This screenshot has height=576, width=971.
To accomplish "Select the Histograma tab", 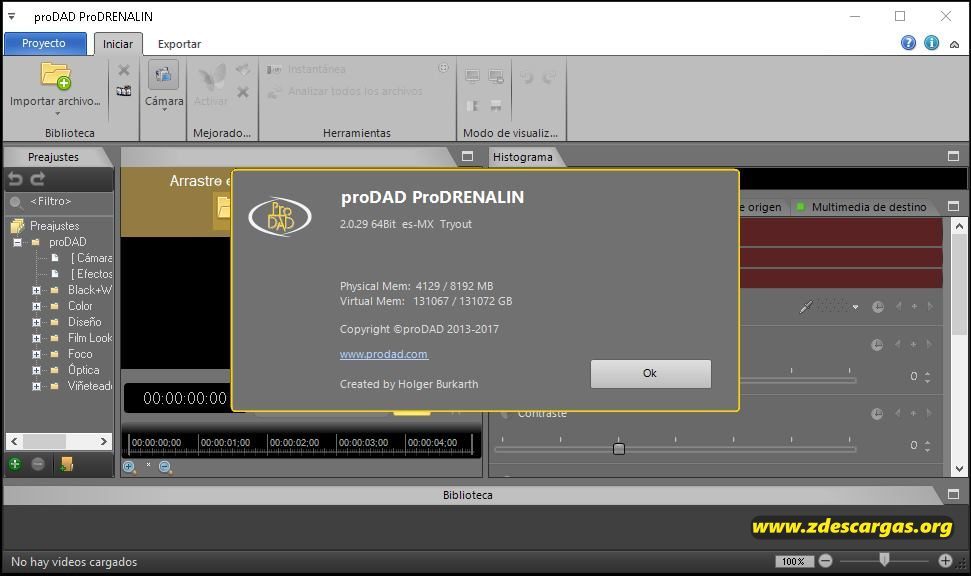I will [523, 157].
